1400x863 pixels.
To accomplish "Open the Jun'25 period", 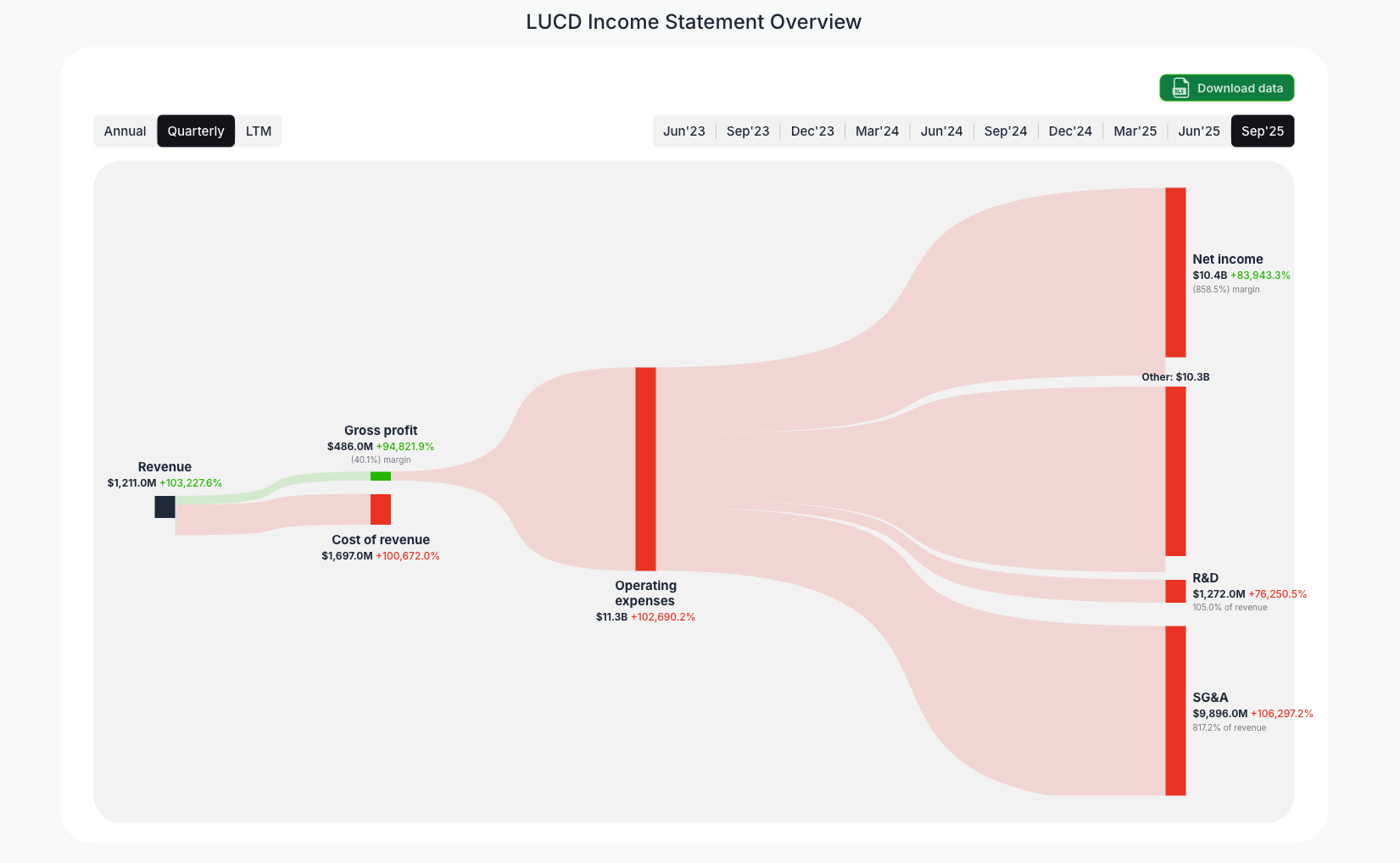I will point(1198,131).
